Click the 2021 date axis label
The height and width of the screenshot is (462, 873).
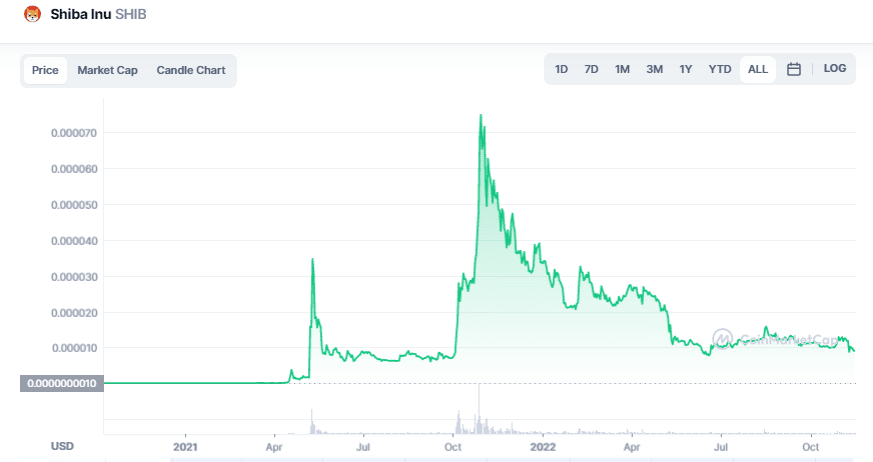[185, 447]
